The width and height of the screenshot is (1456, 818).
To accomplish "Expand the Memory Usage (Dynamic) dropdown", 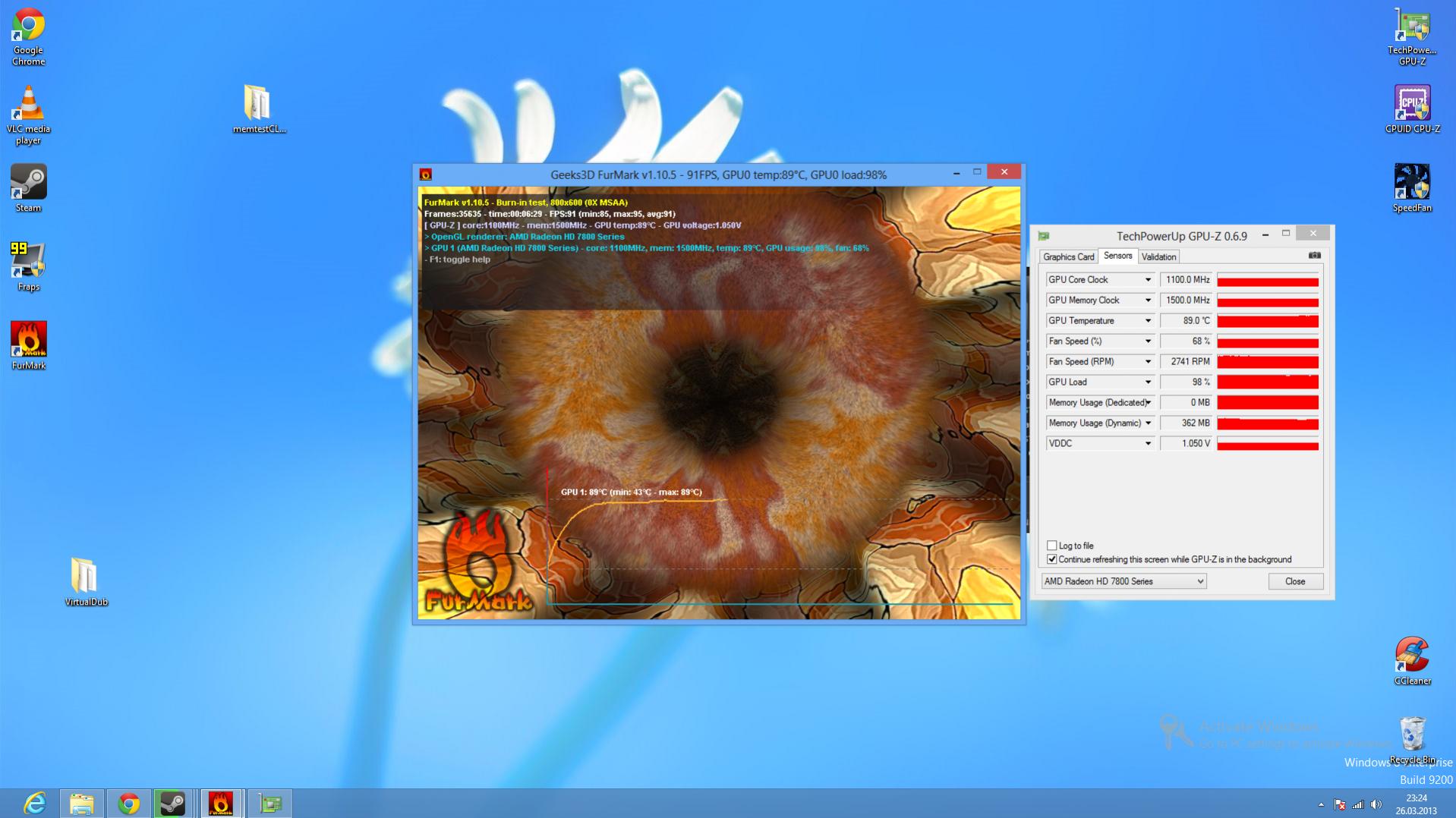I will coord(1148,423).
